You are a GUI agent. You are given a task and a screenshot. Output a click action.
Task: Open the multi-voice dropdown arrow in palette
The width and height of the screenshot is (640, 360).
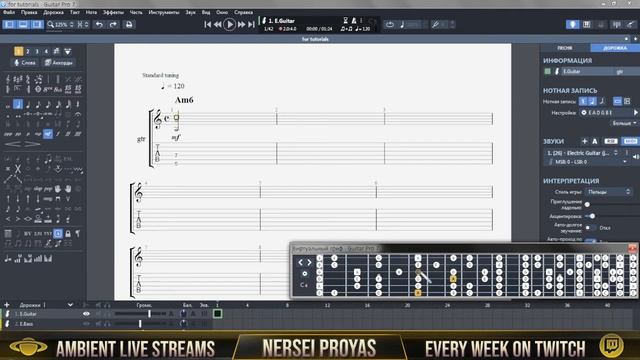tap(68, 51)
